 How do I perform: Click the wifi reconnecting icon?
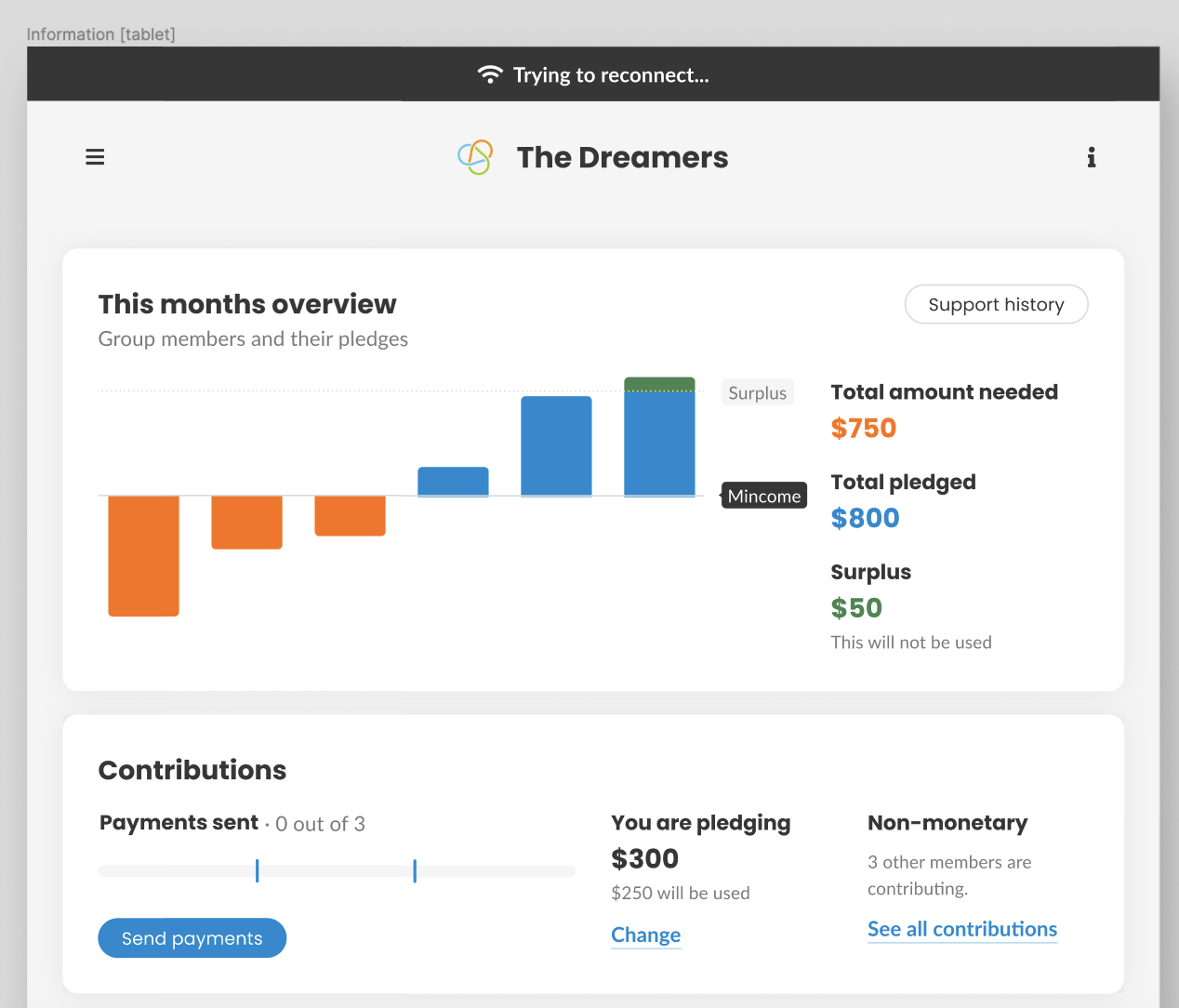click(x=490, y=74)
